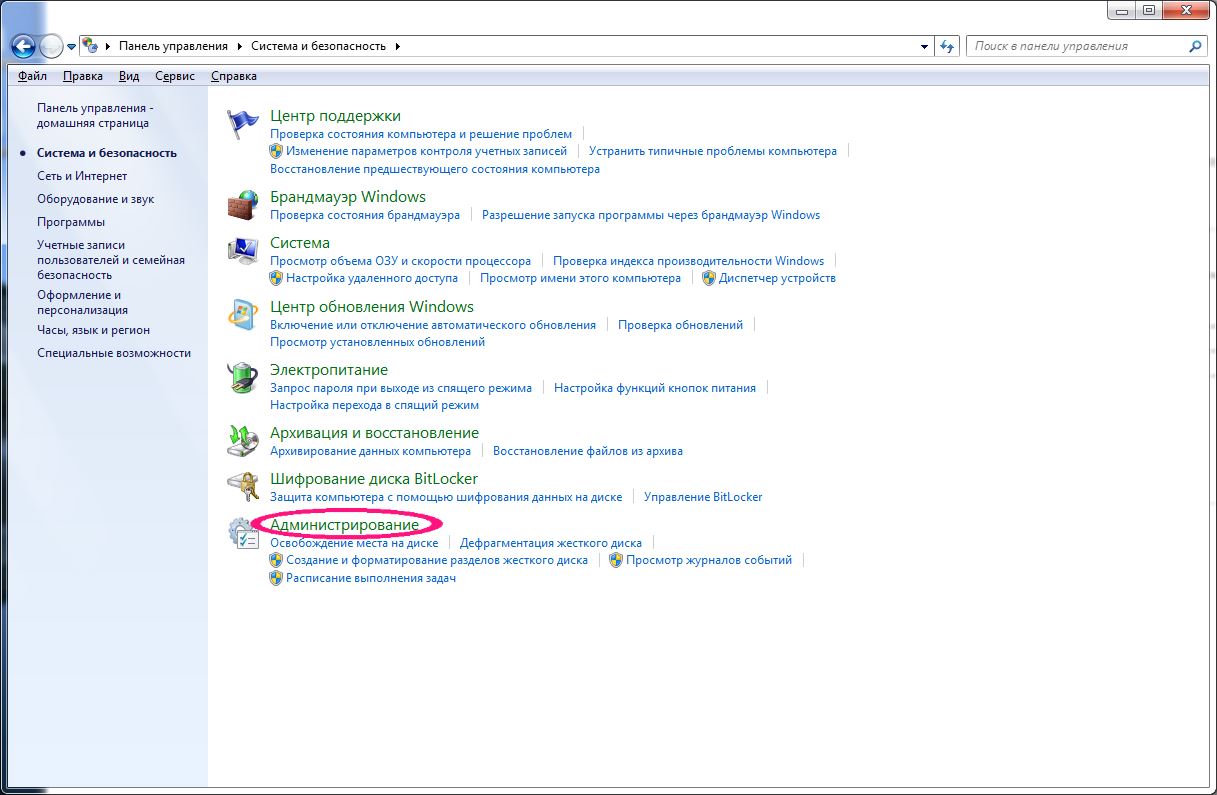Image resolution: width=1217 pixels, height=795 pixels.
Task: Click Расписание выполнения задач link
Action: point(371,578)
